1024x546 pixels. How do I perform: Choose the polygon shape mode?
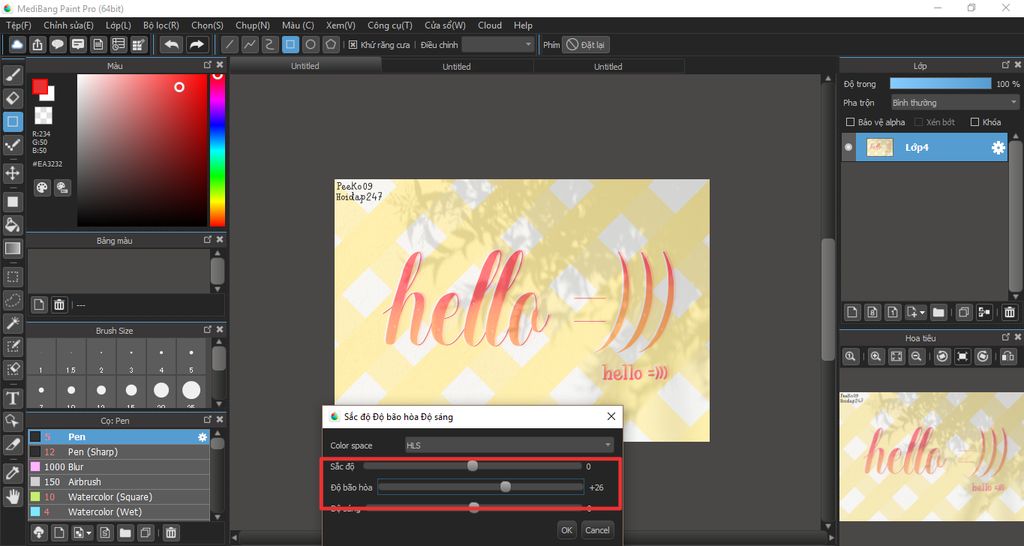pyautogui.click(x=331, y=44)
